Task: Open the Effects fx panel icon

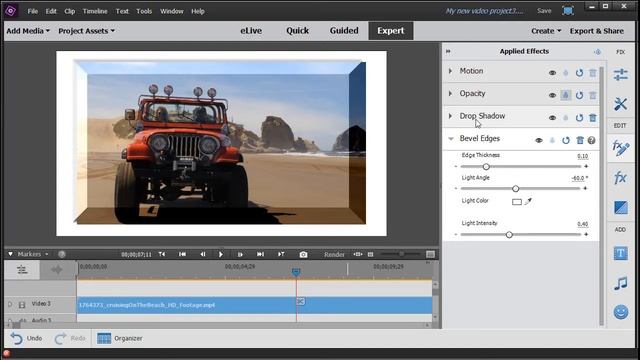Action: coord(620,178)
